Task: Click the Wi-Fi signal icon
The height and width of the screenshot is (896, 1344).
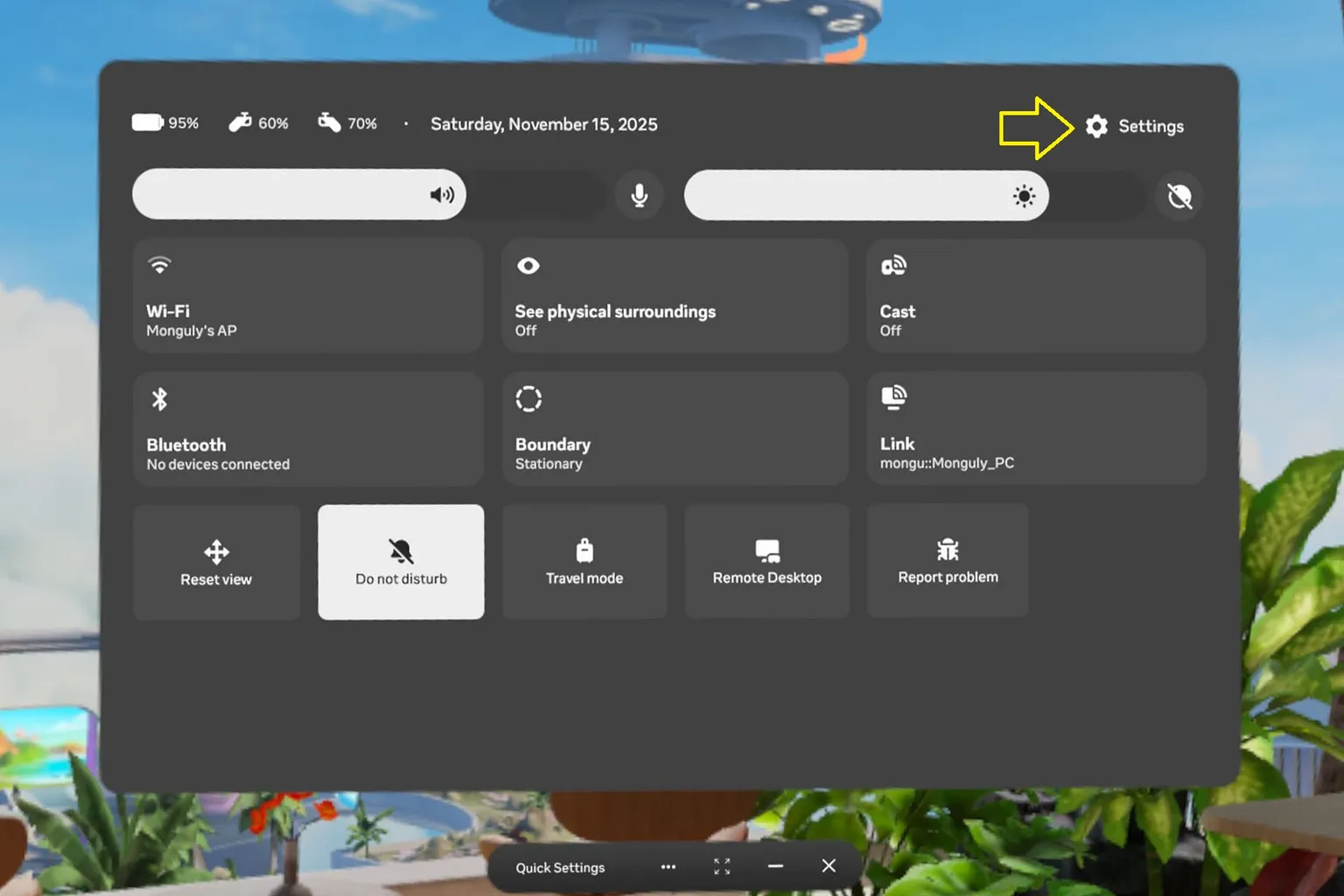Action: tap(159, 265)
